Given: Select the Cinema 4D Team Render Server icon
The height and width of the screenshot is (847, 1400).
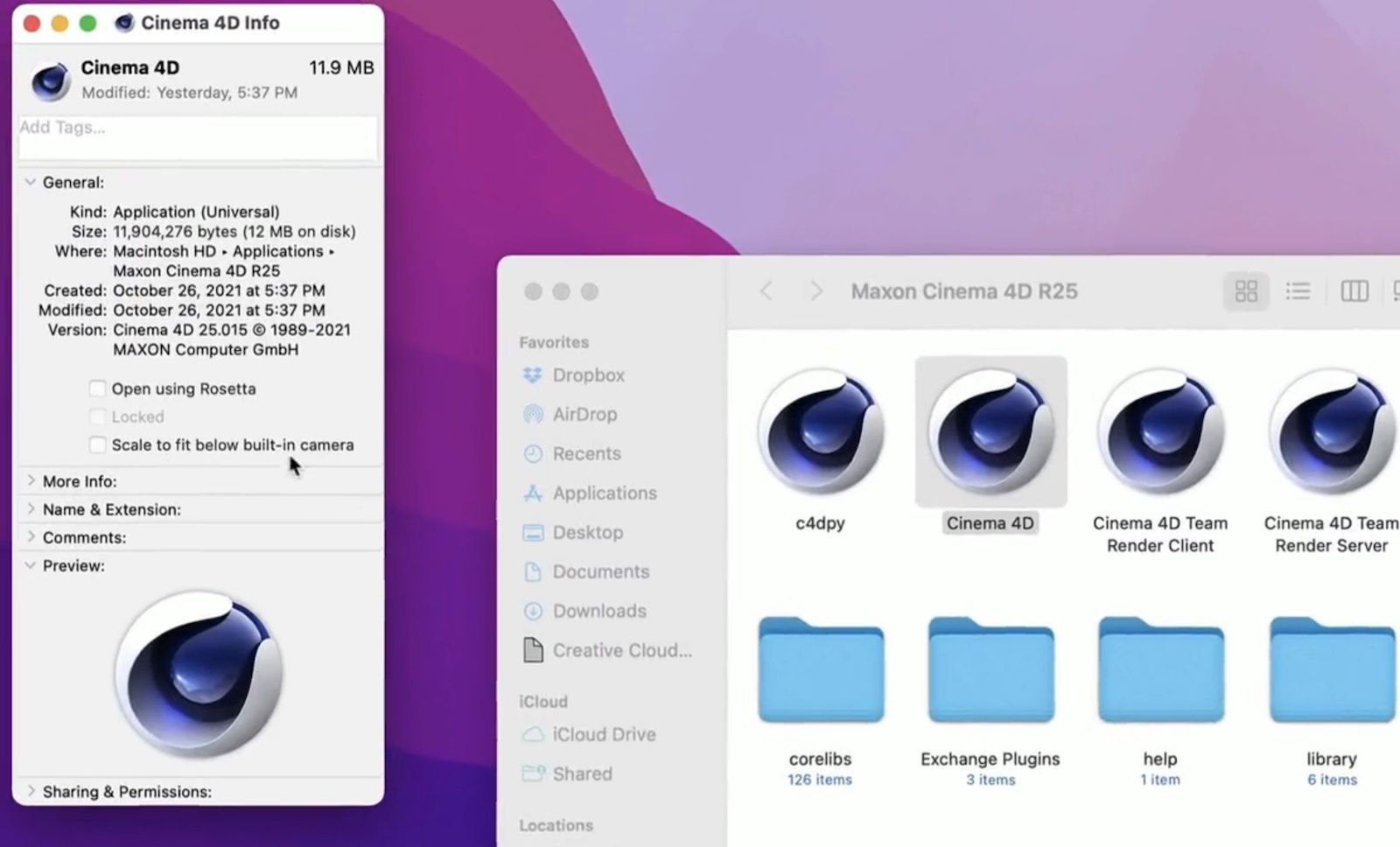Looking at the screenshot, I should coord(1333,432).
